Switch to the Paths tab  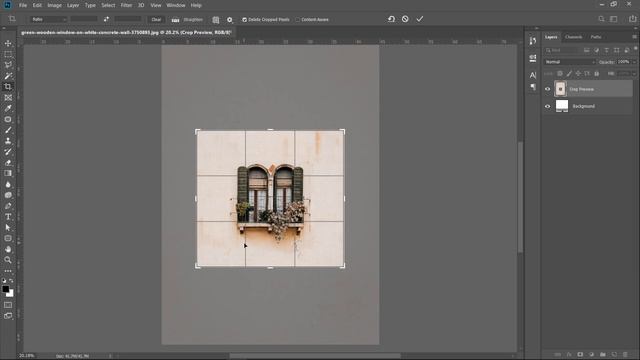596,37
